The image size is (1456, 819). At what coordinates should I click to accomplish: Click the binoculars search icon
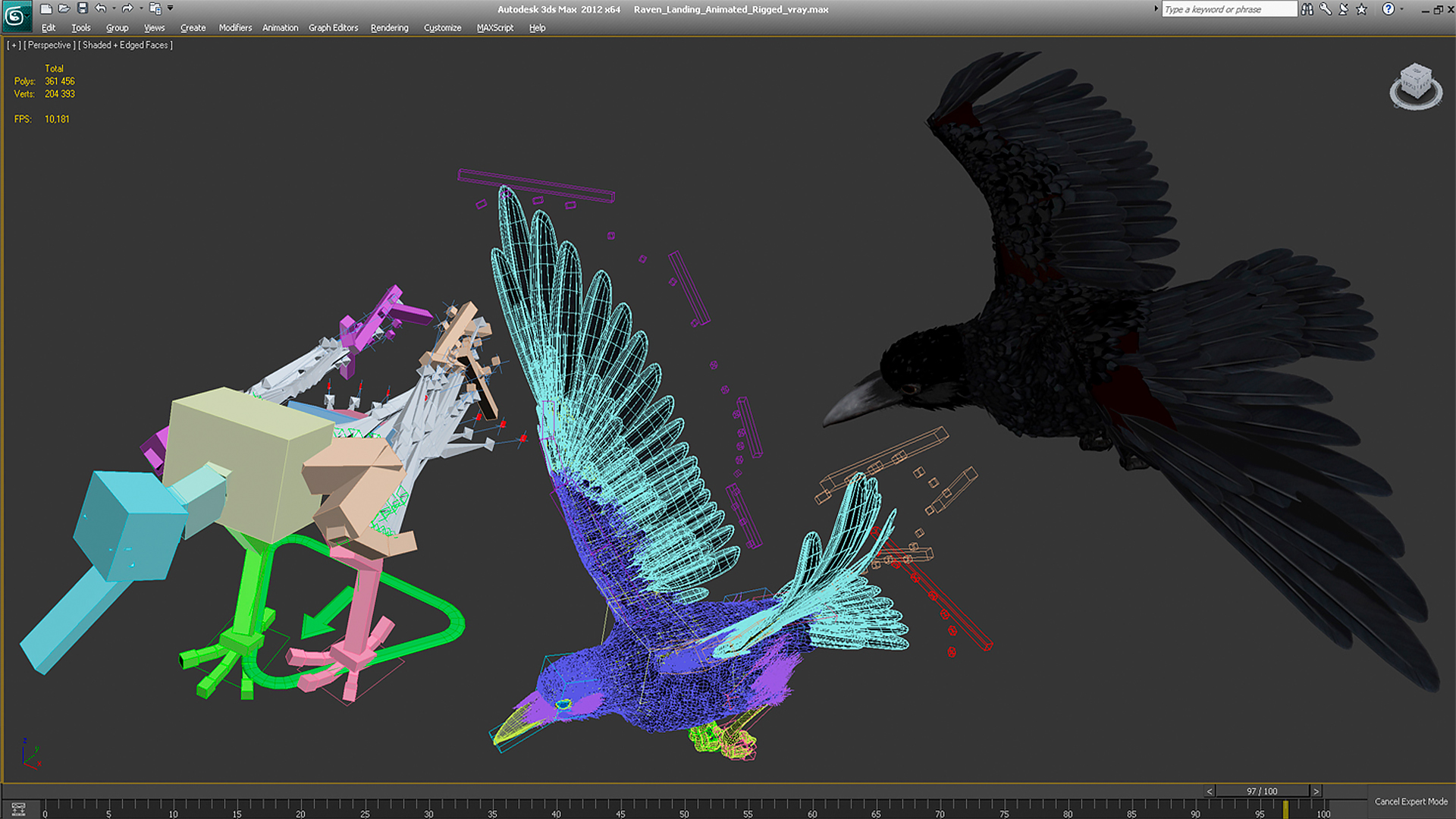(1307, 9)
